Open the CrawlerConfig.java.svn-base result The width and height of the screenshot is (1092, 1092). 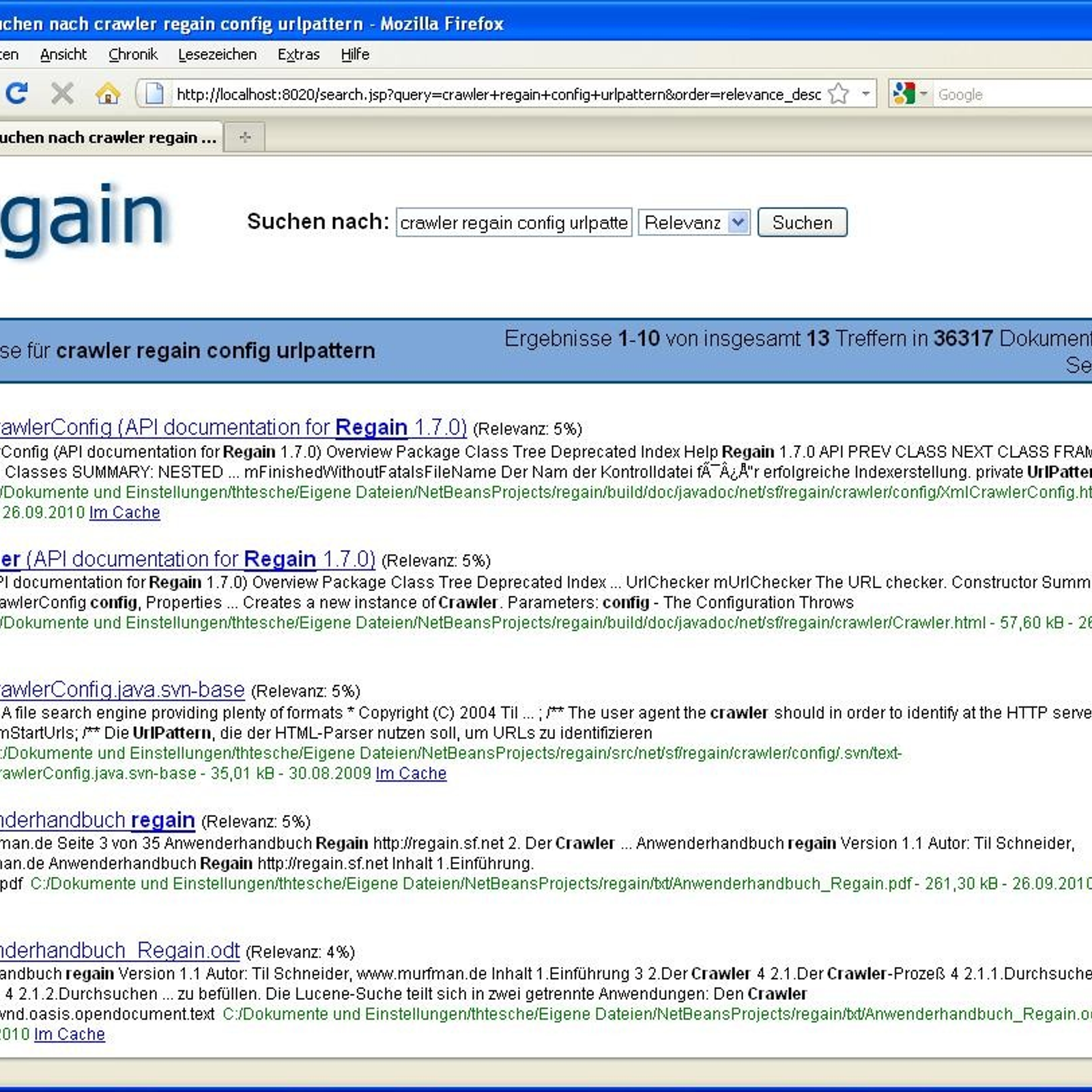pos(122,689)
